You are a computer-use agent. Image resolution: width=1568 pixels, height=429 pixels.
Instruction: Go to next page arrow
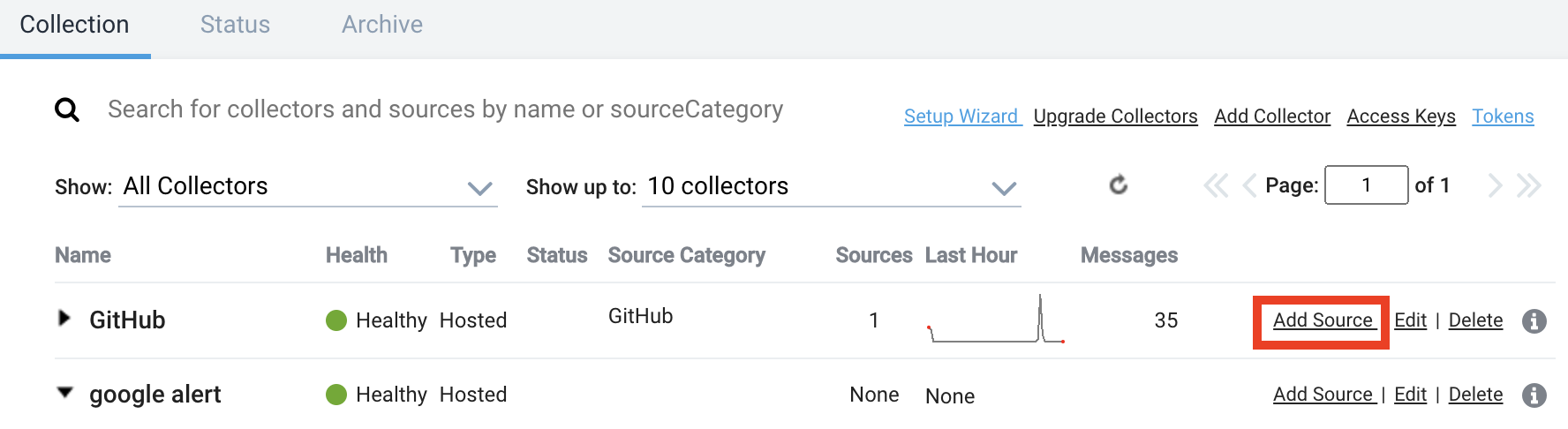pyautogui.click(x=1495, y=185)
